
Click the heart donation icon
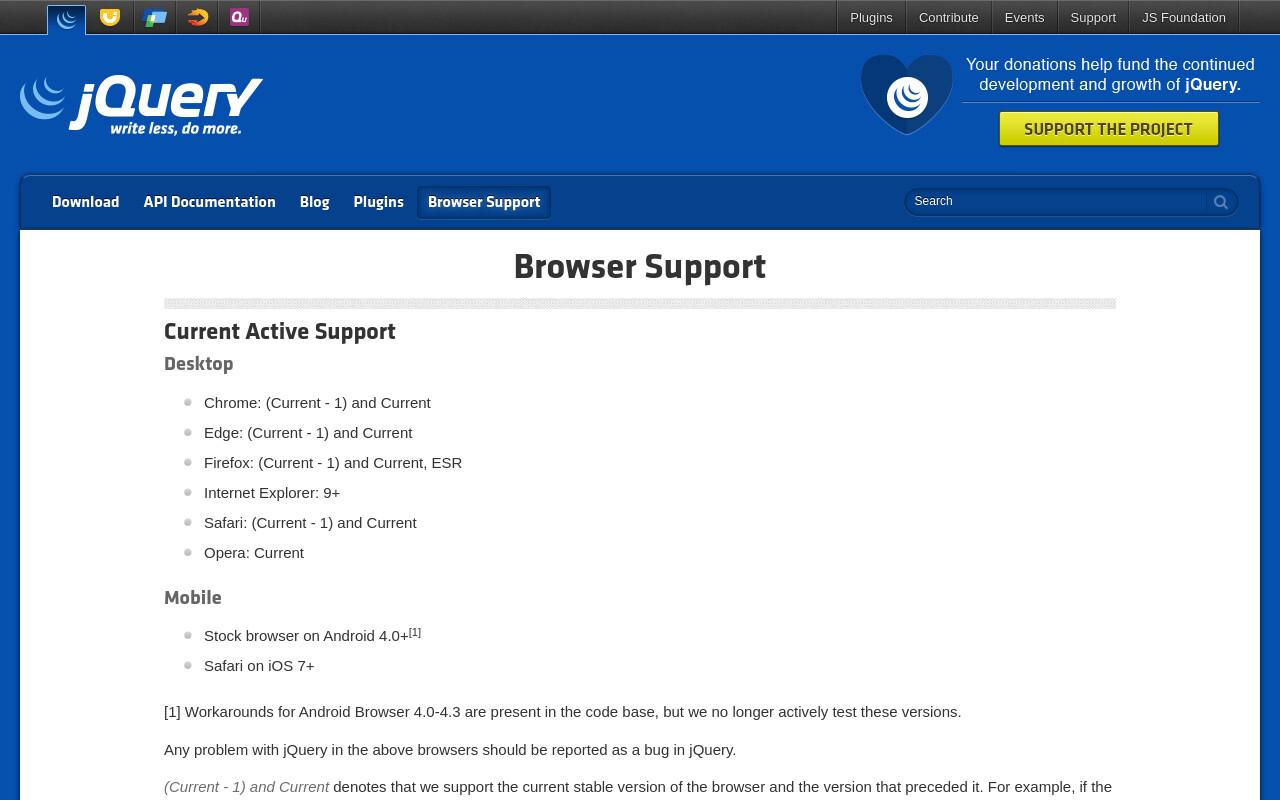click(x=907, y=94)
